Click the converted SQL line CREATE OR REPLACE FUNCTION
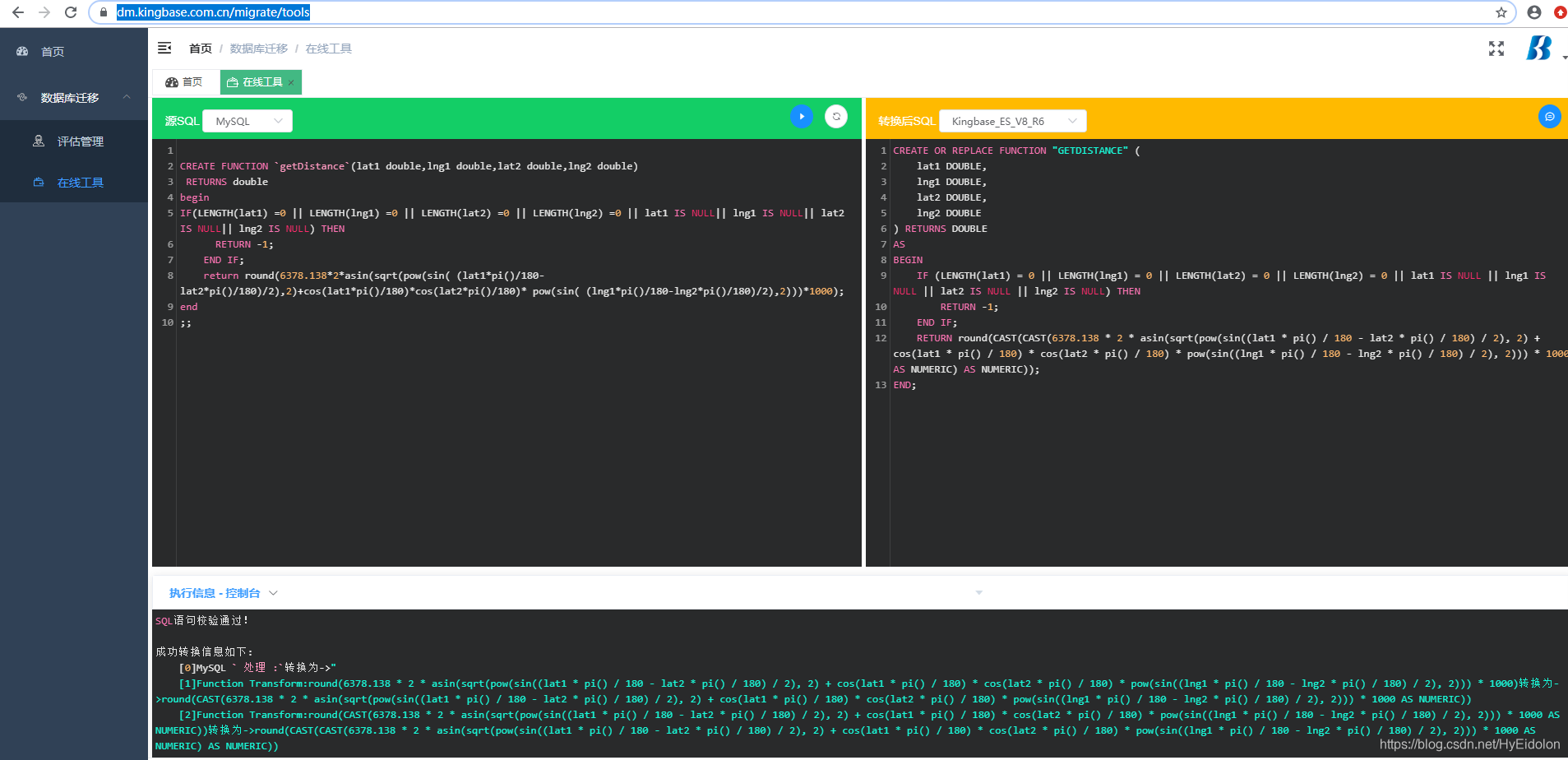Image resolution: width=1568 pixels, height=760 pixels. [x=1016, y=151]
